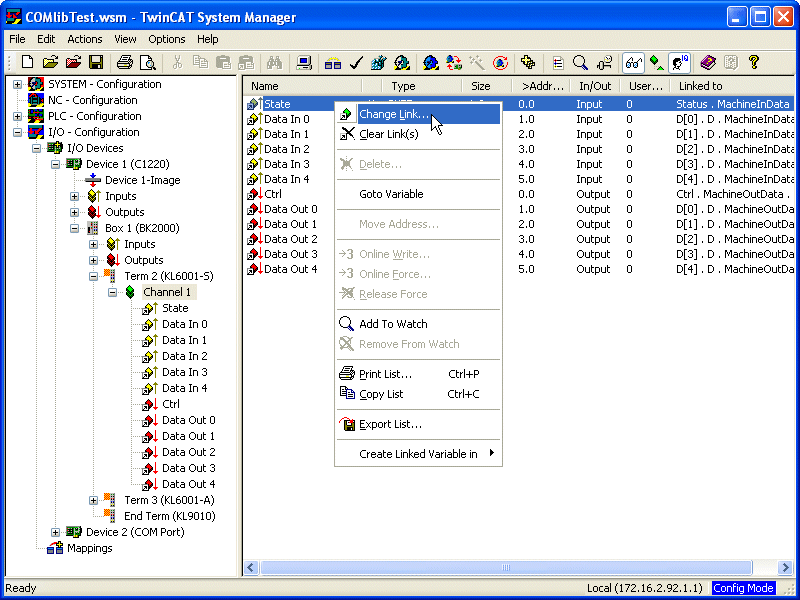This screenshot has height=600, width=800.
Task: Select Add To Watch in the context menu
Action: pos(418,324)
